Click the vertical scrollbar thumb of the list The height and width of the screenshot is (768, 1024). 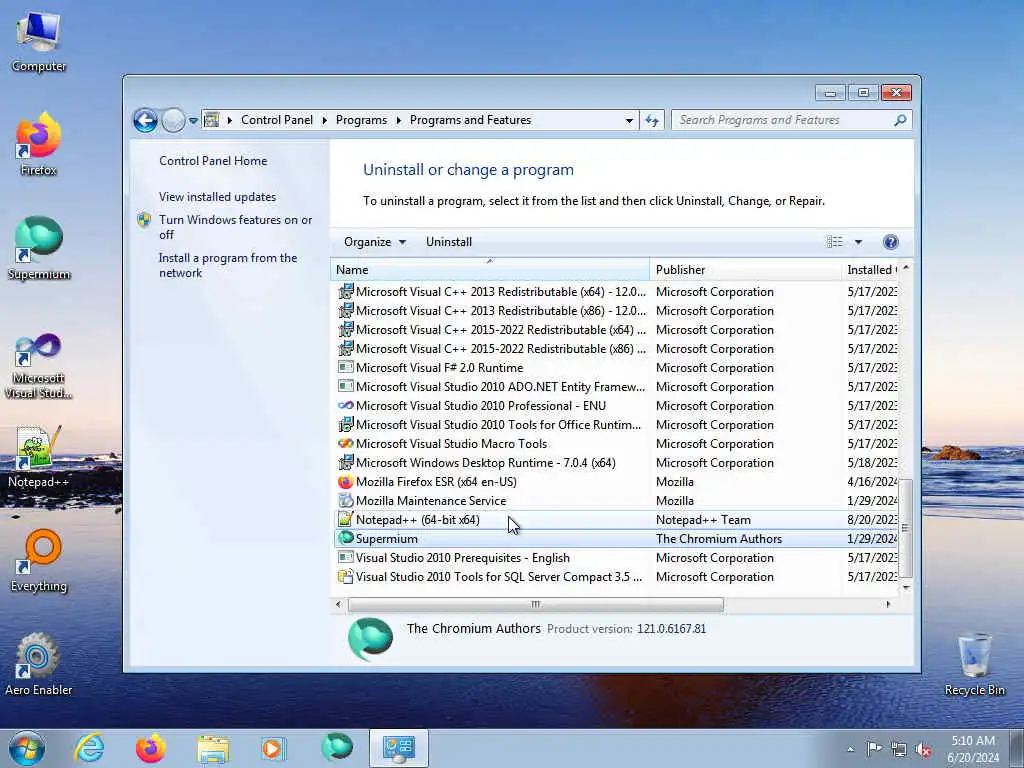click(x=905, y=528)
